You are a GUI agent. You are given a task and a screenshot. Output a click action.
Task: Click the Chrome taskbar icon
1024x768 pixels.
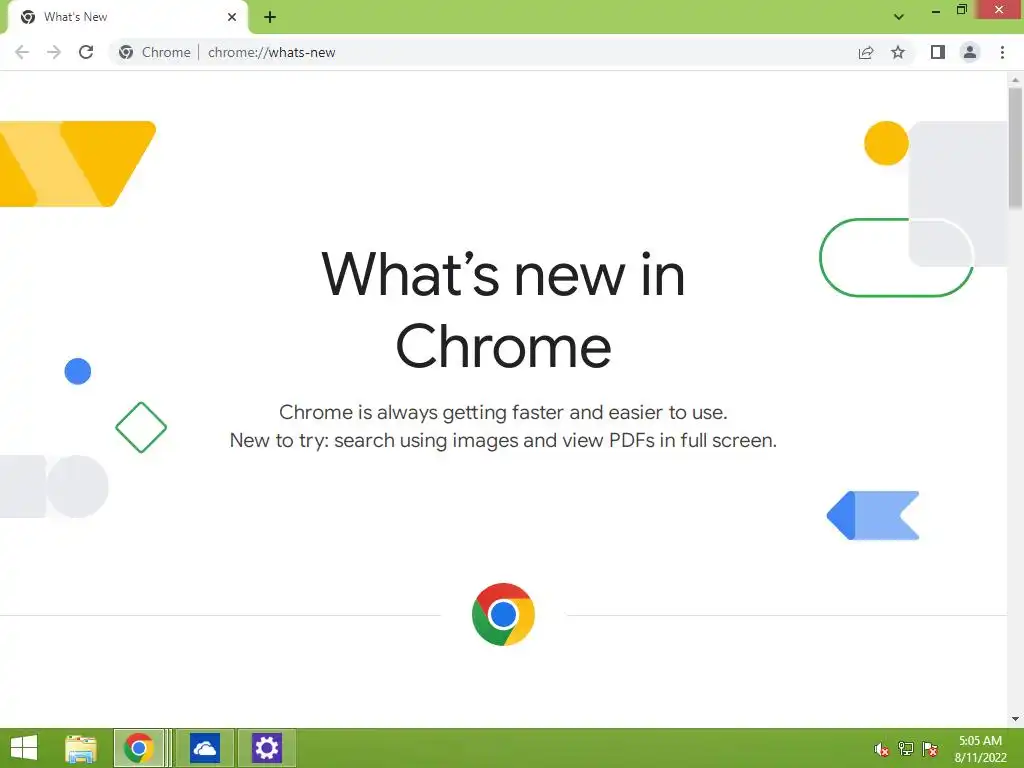[x=139, y=748]
